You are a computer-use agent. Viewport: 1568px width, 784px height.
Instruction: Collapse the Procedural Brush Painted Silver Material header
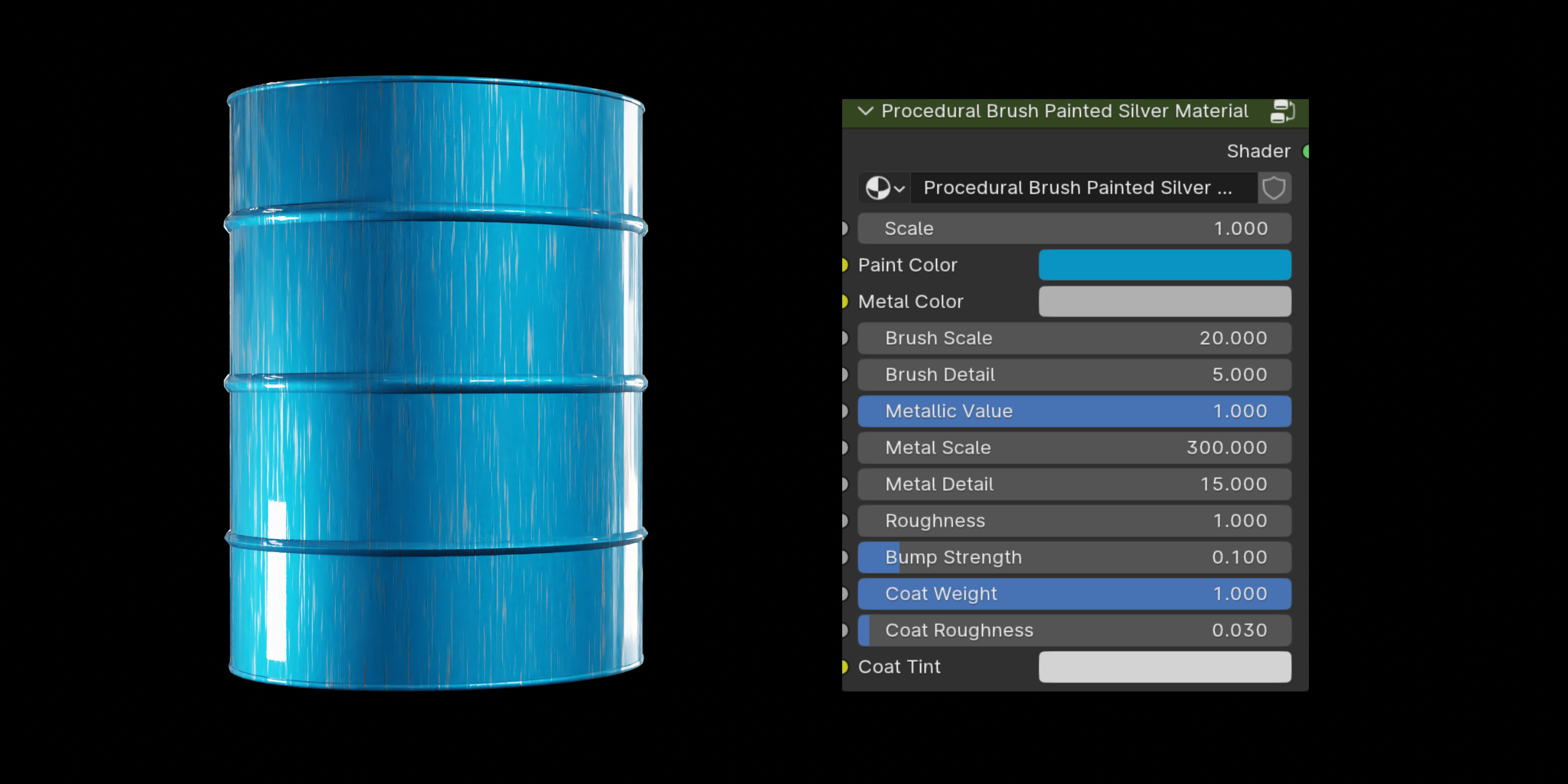coord(865,111)
